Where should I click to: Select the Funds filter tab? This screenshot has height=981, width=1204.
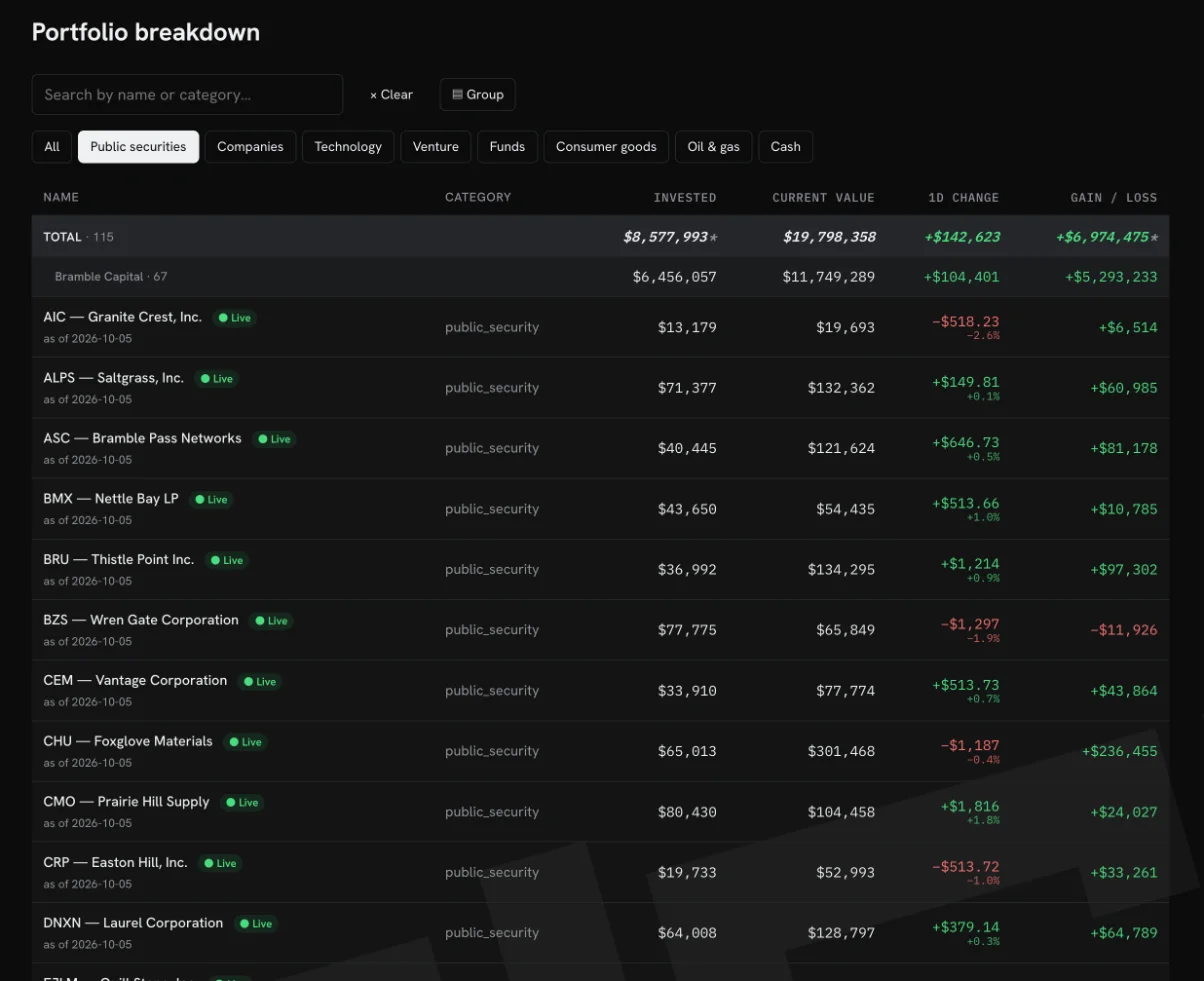pyautogui.click(x=507, y=146)
